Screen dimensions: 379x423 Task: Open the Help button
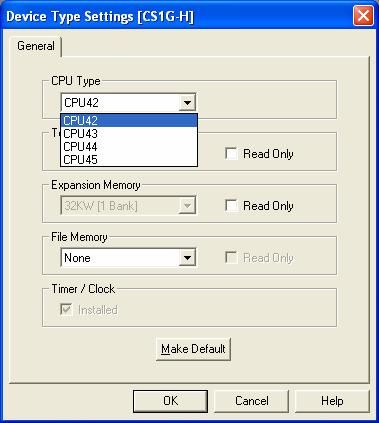pos(332,401)
